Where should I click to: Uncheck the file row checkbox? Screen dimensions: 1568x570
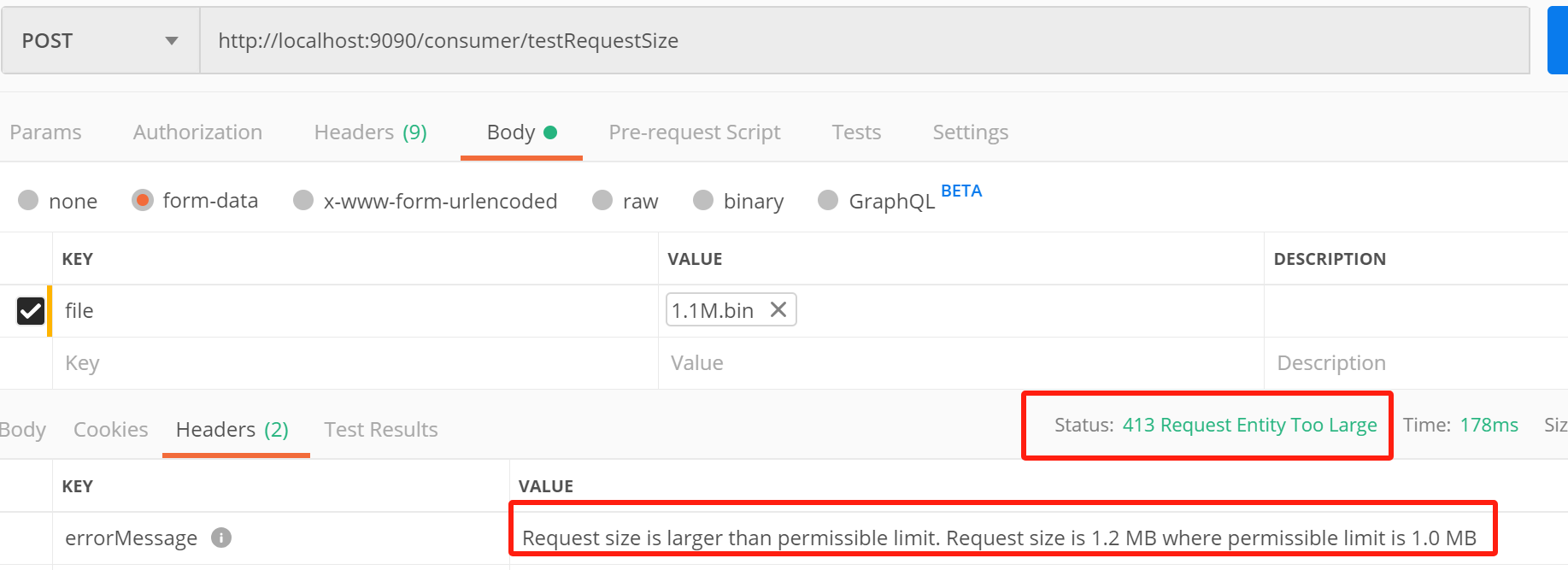point(31,310)
